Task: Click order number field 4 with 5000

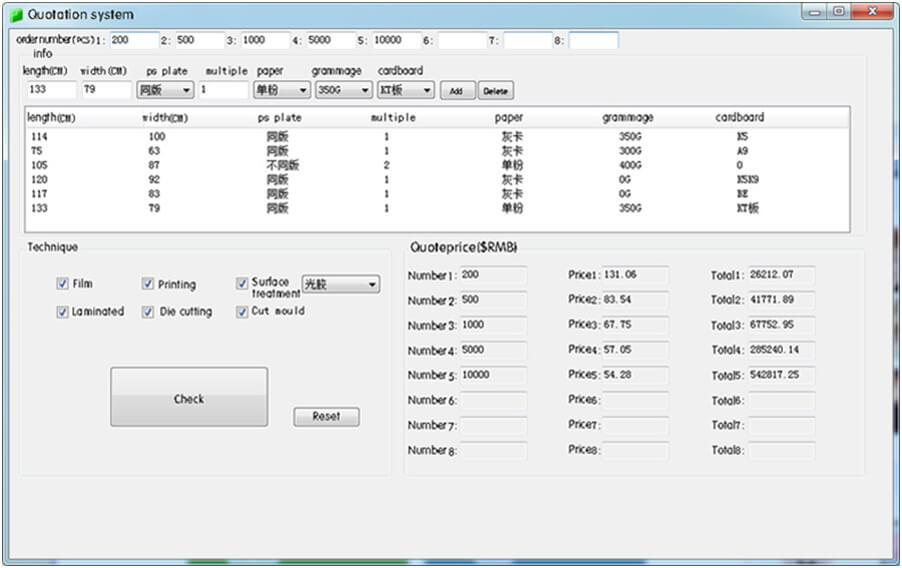Action: (330, 40)
